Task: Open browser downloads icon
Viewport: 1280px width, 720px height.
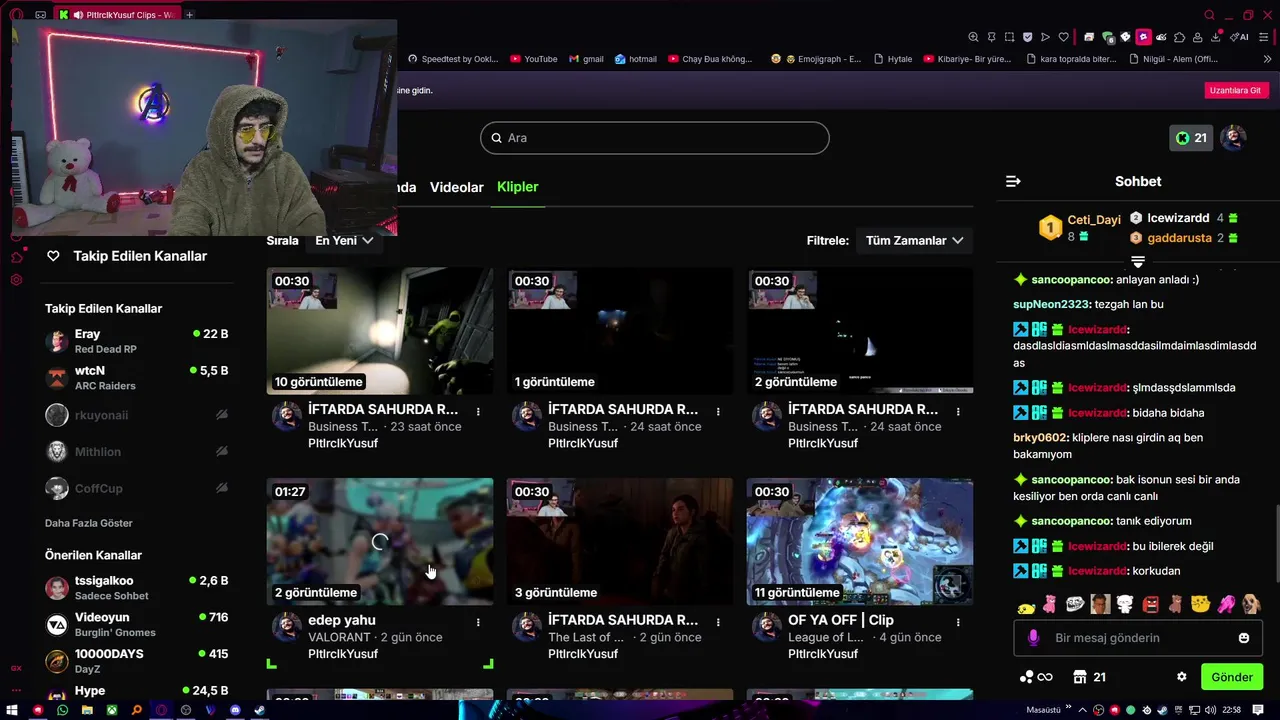Action: tap(1215, 37)
